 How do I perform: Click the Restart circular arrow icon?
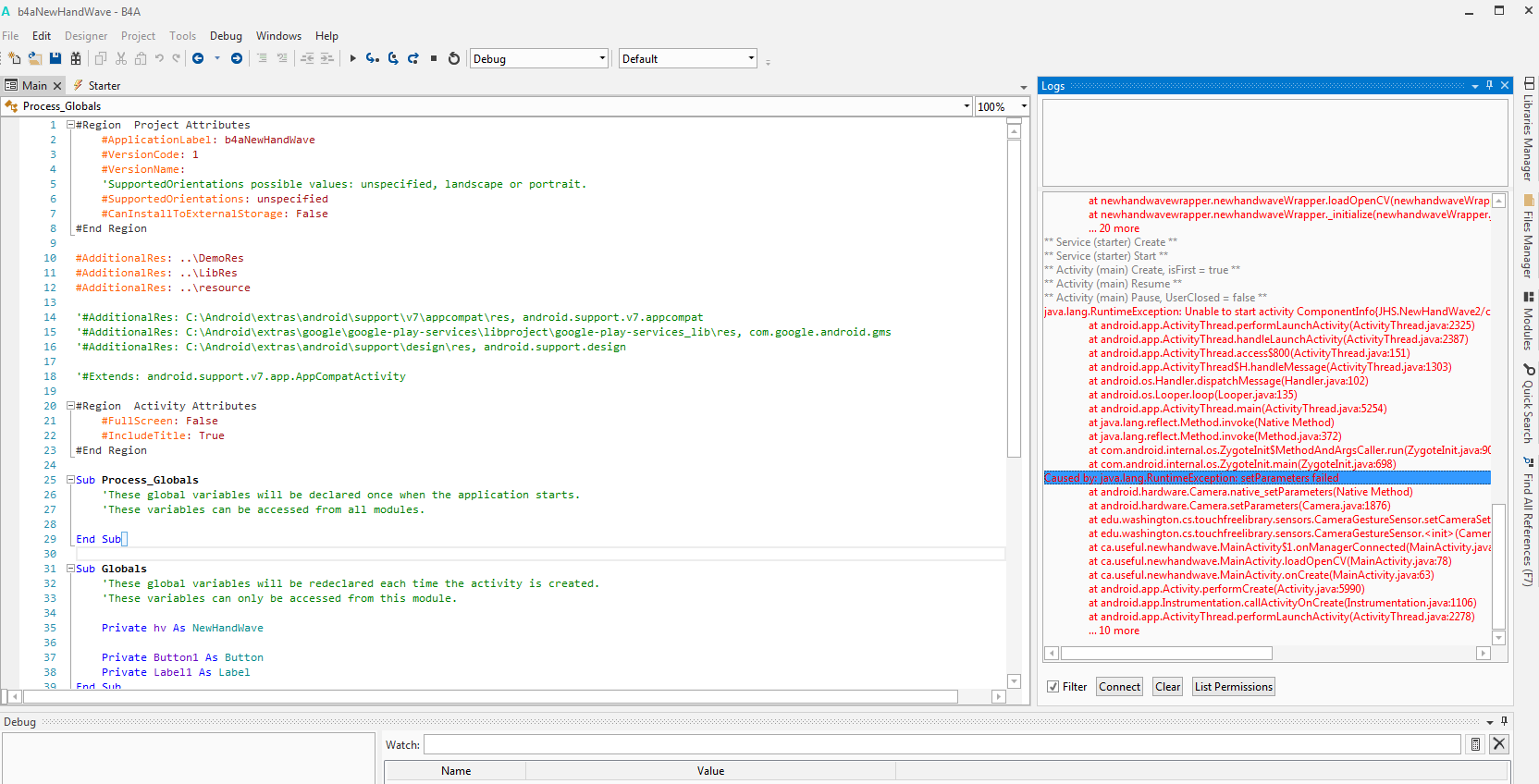coord(454,58)
